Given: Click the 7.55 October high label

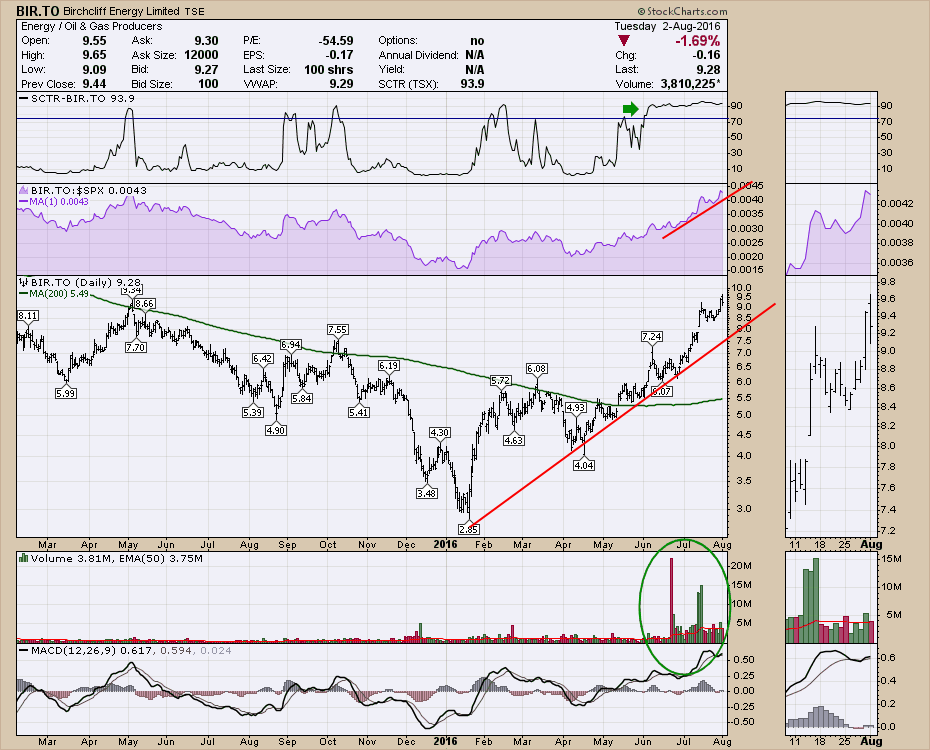Looking at the screenshot, I should pyautogui.click(x=337, y=329).
